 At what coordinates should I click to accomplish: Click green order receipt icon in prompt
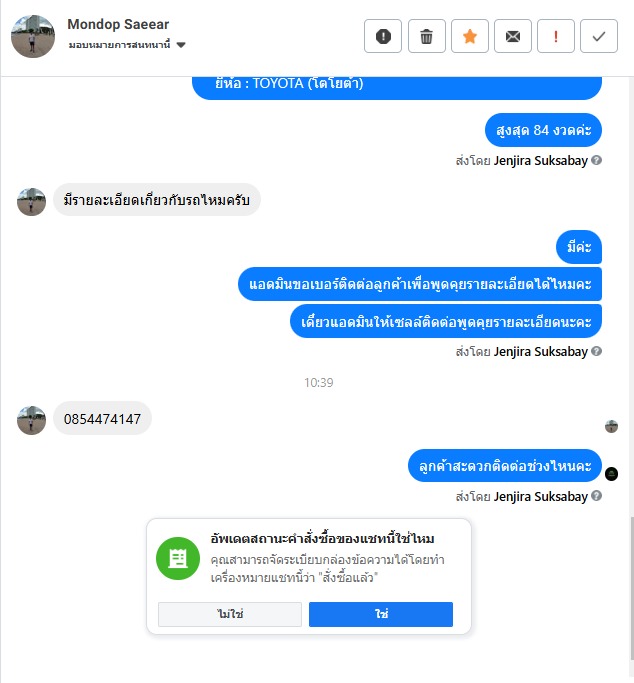point(178,558)
